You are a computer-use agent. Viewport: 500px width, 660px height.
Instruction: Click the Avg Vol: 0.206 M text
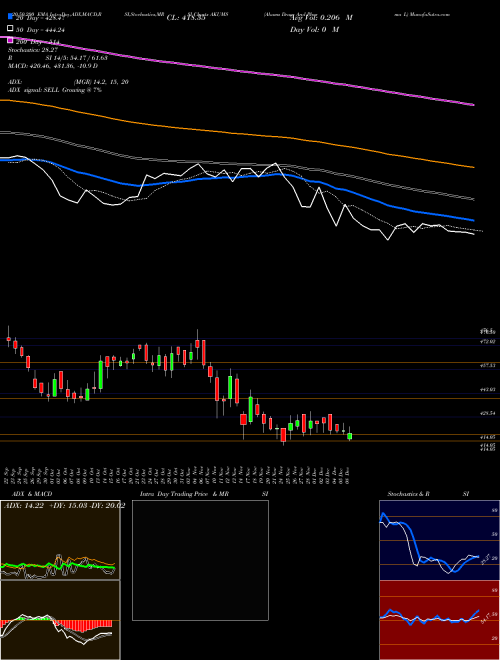click(x=321, y=18)
